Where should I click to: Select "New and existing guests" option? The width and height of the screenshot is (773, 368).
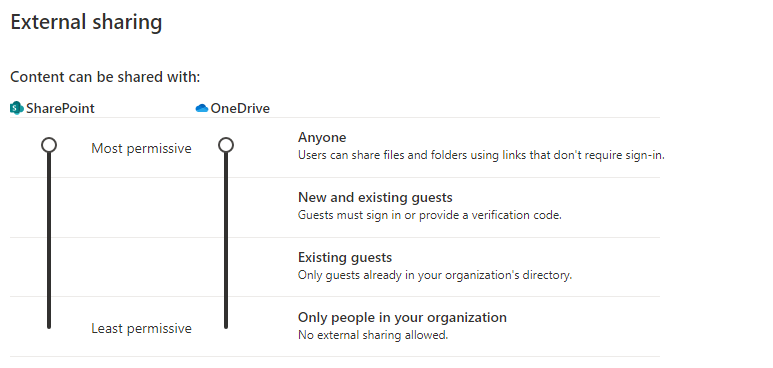click(375, 198)
